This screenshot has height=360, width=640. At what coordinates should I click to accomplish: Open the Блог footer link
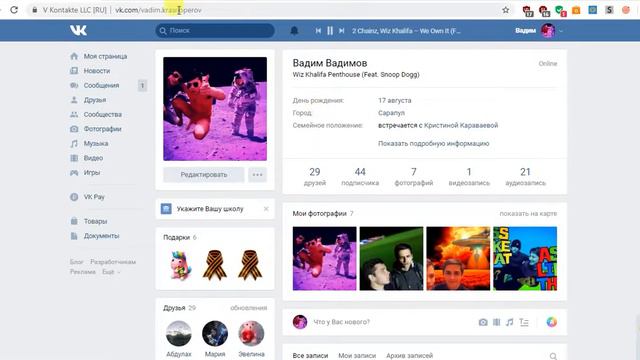click(76, 262)
